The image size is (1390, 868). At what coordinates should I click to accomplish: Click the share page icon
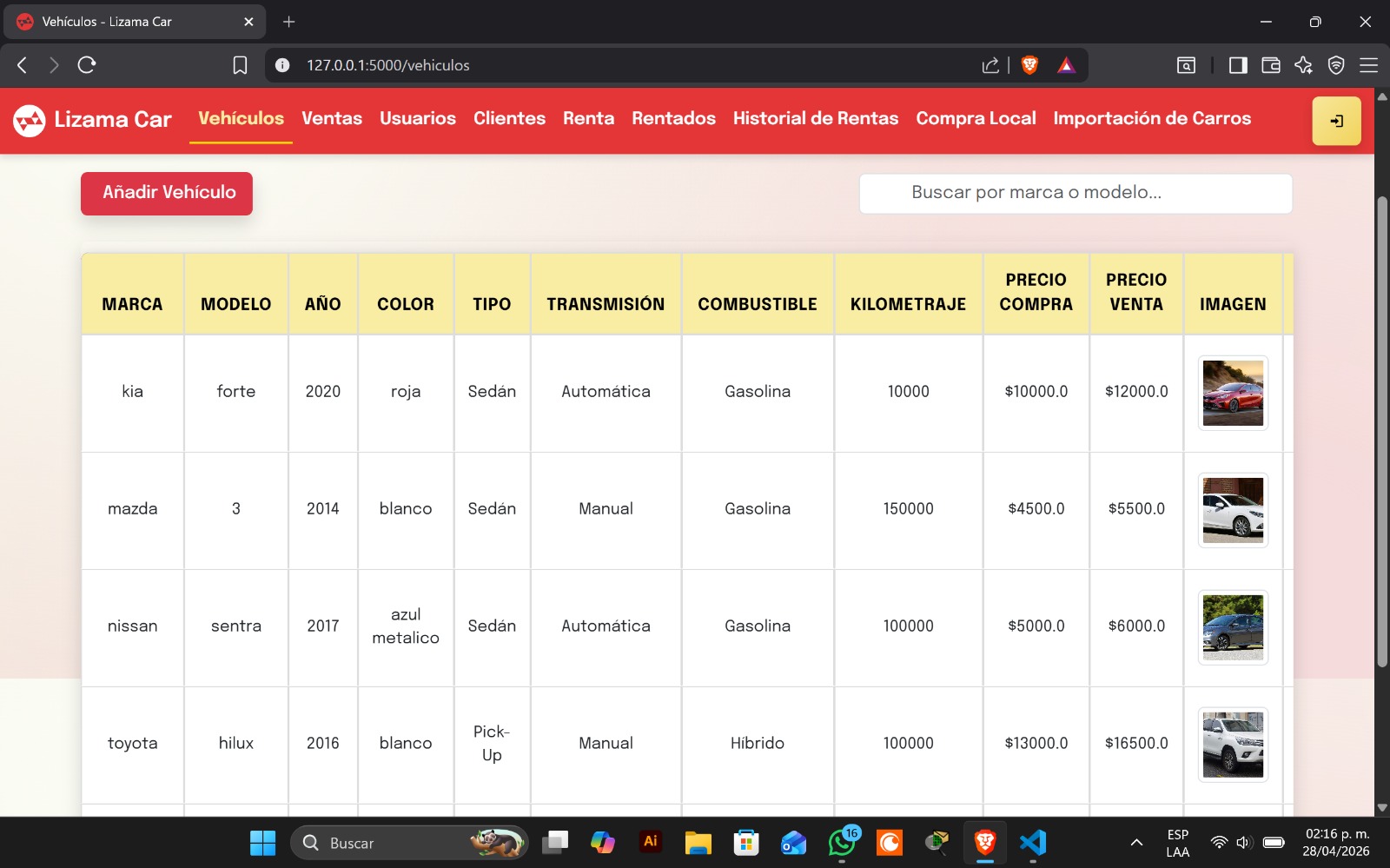pos(990,65)
